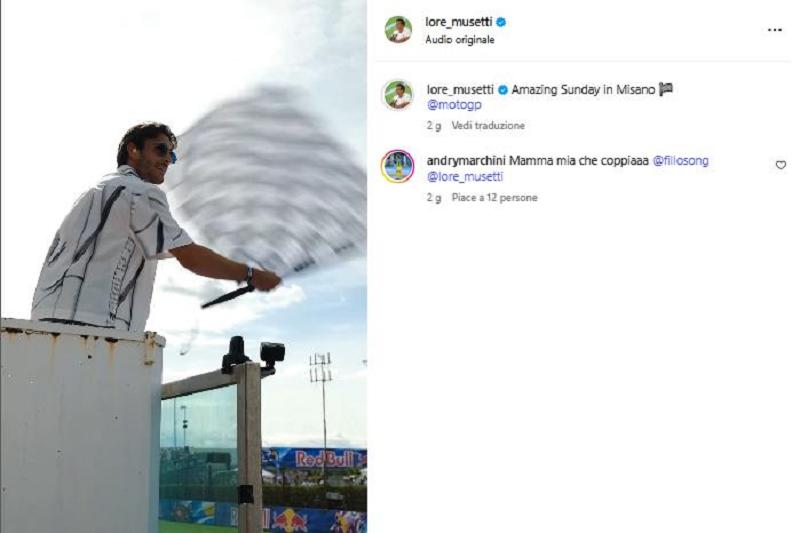Open the three-dot more options menu
Screen dimensions: 800x533
(x=774, y=30)
